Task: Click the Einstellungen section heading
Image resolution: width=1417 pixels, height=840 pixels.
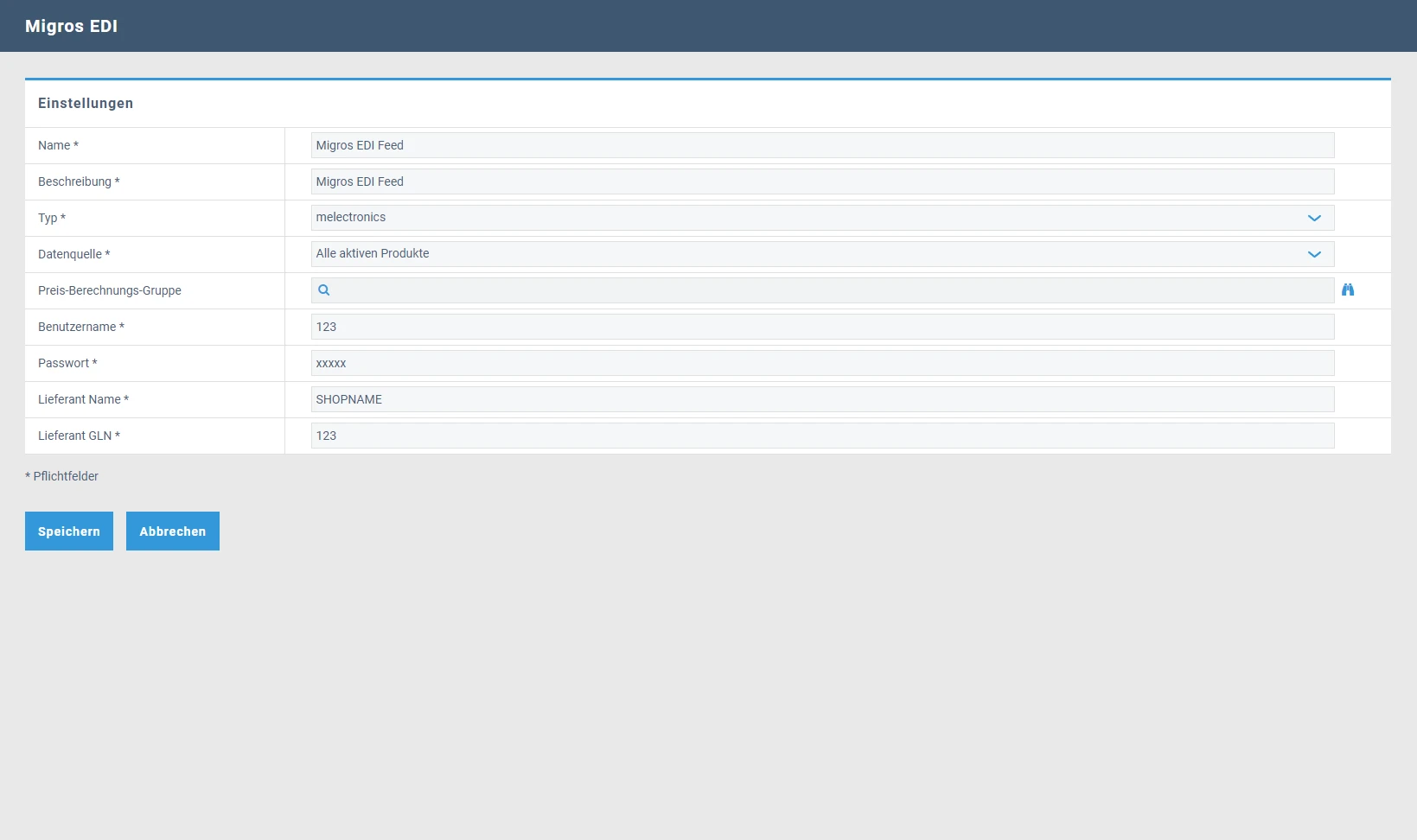Action: pos(86,103)
